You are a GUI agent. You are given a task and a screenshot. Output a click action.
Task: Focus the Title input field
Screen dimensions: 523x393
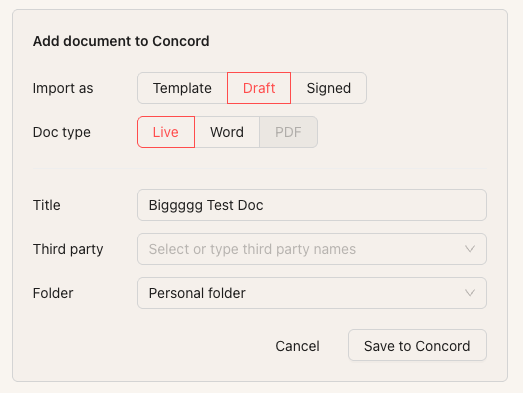point(312,205)
